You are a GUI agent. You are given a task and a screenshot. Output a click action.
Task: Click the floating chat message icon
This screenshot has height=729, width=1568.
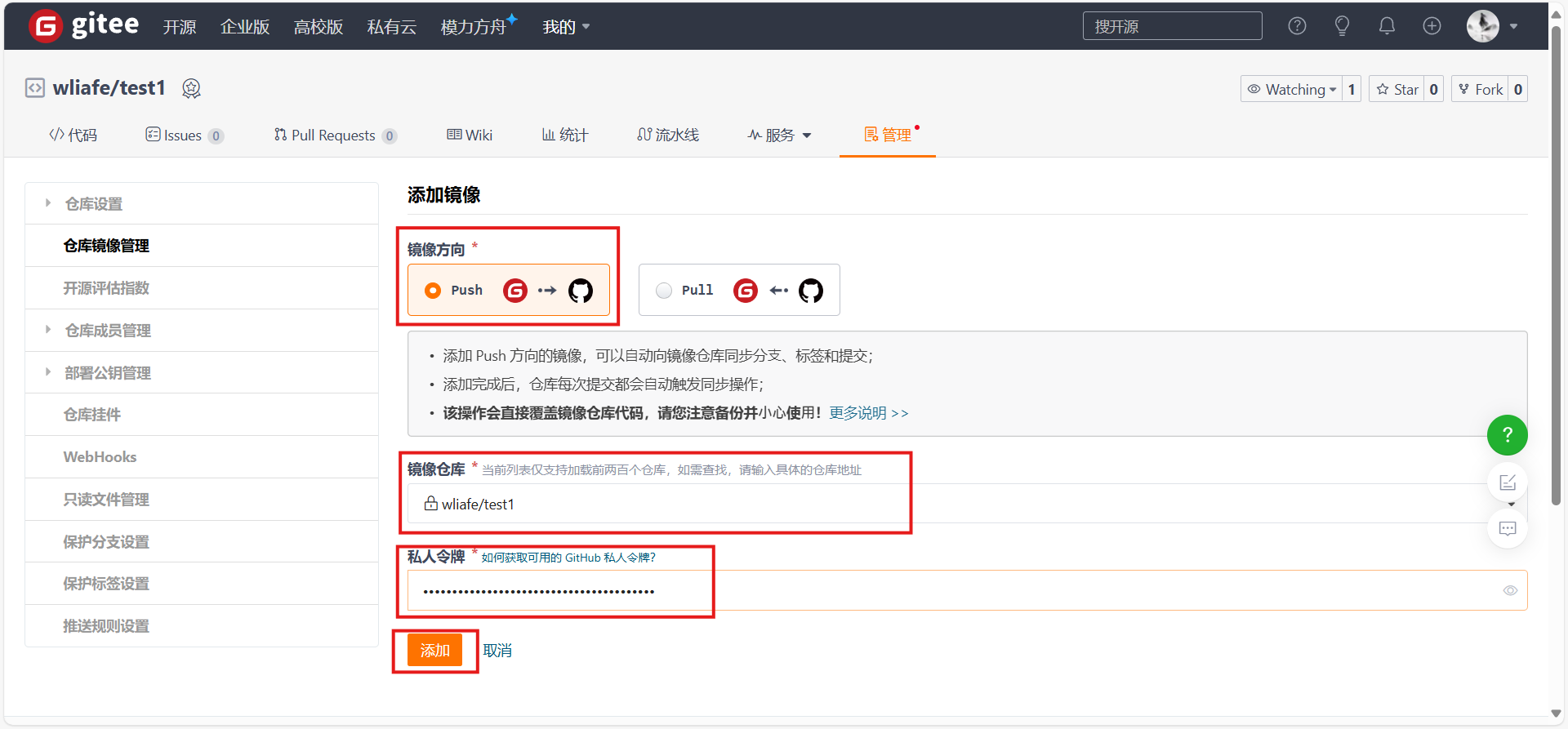click(x=1507, y=529)
